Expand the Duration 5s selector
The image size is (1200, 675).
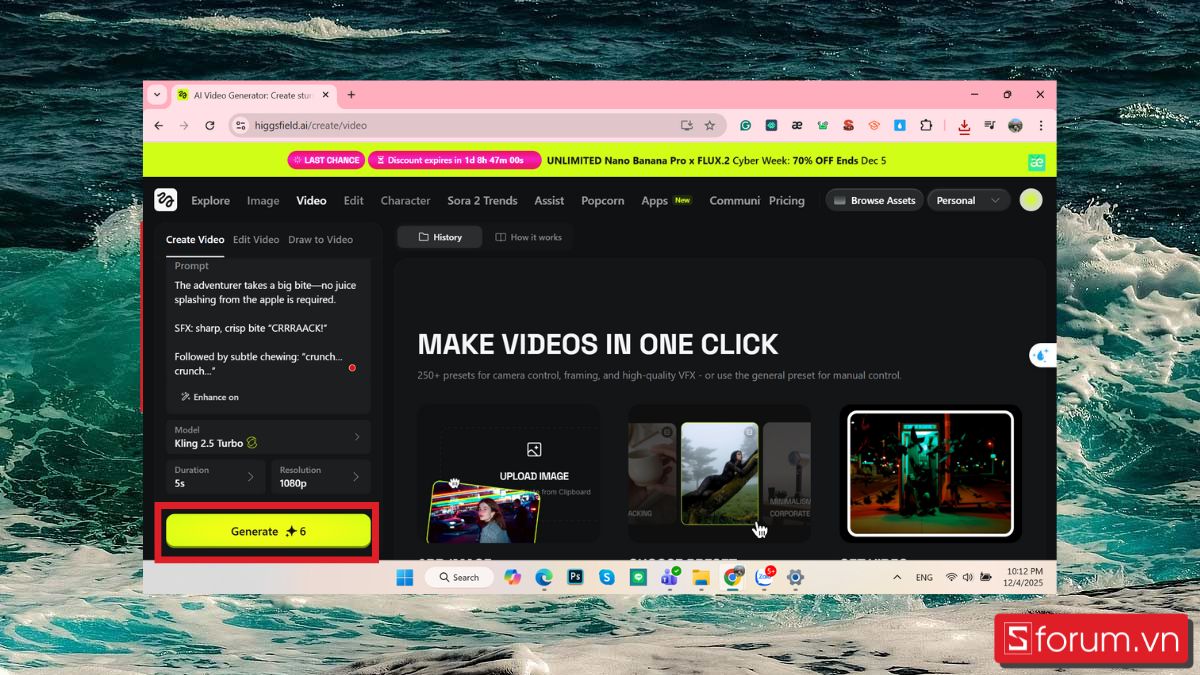pos(216,477)
